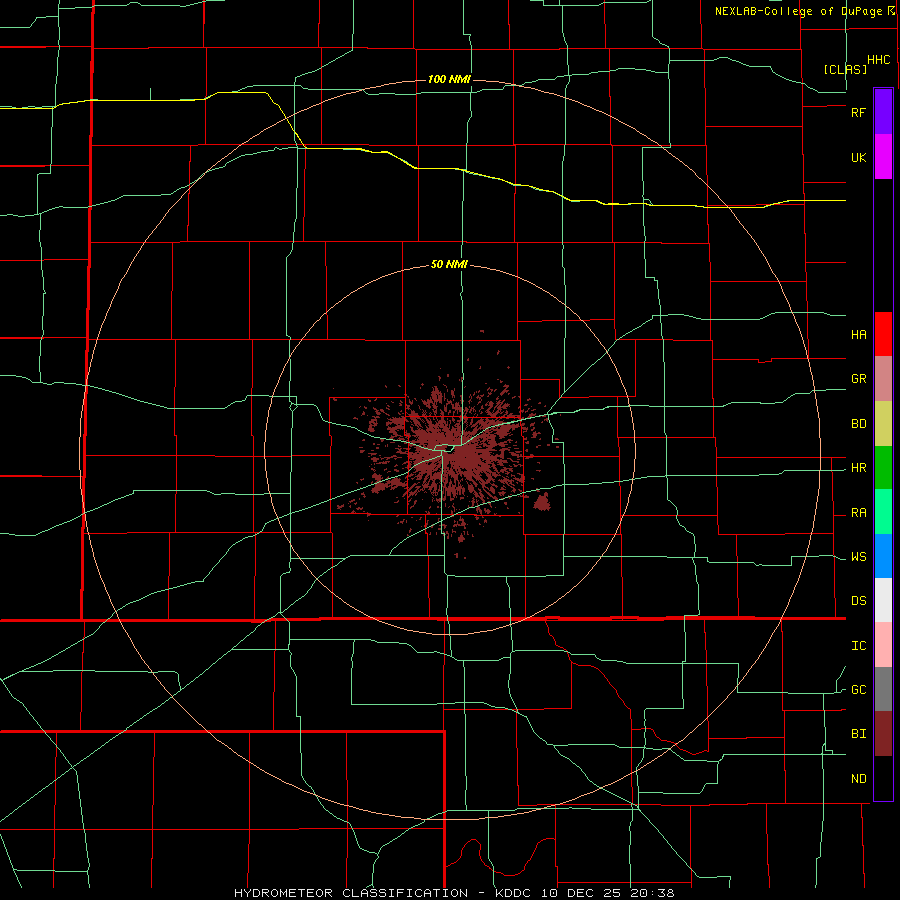The width and height of the screenshot is (900, 900).
Task: Click the GC legend label text
Action: [x=859, y=690]
